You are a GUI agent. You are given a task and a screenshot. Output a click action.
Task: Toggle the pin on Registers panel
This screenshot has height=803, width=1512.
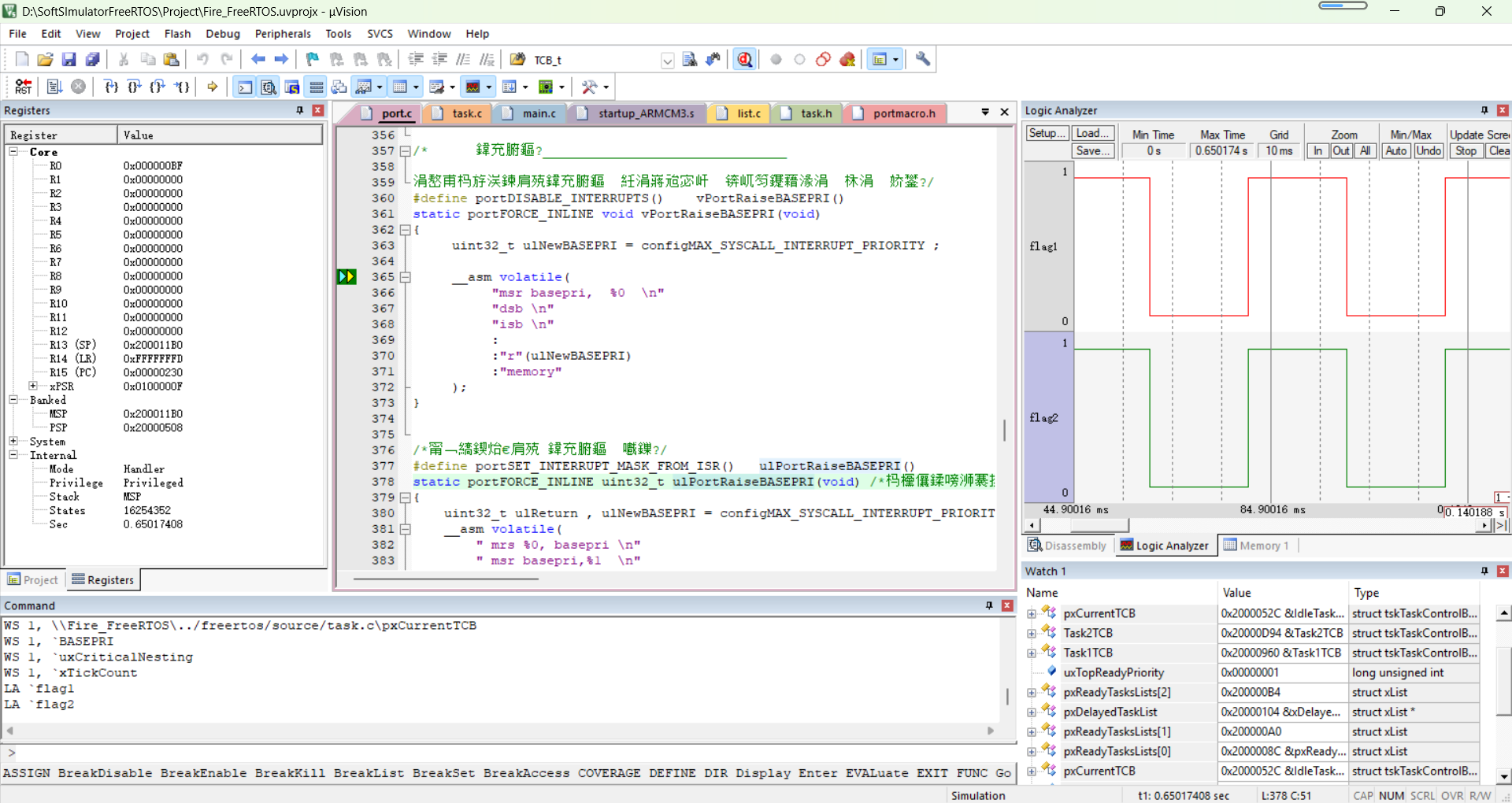[298, 110]
